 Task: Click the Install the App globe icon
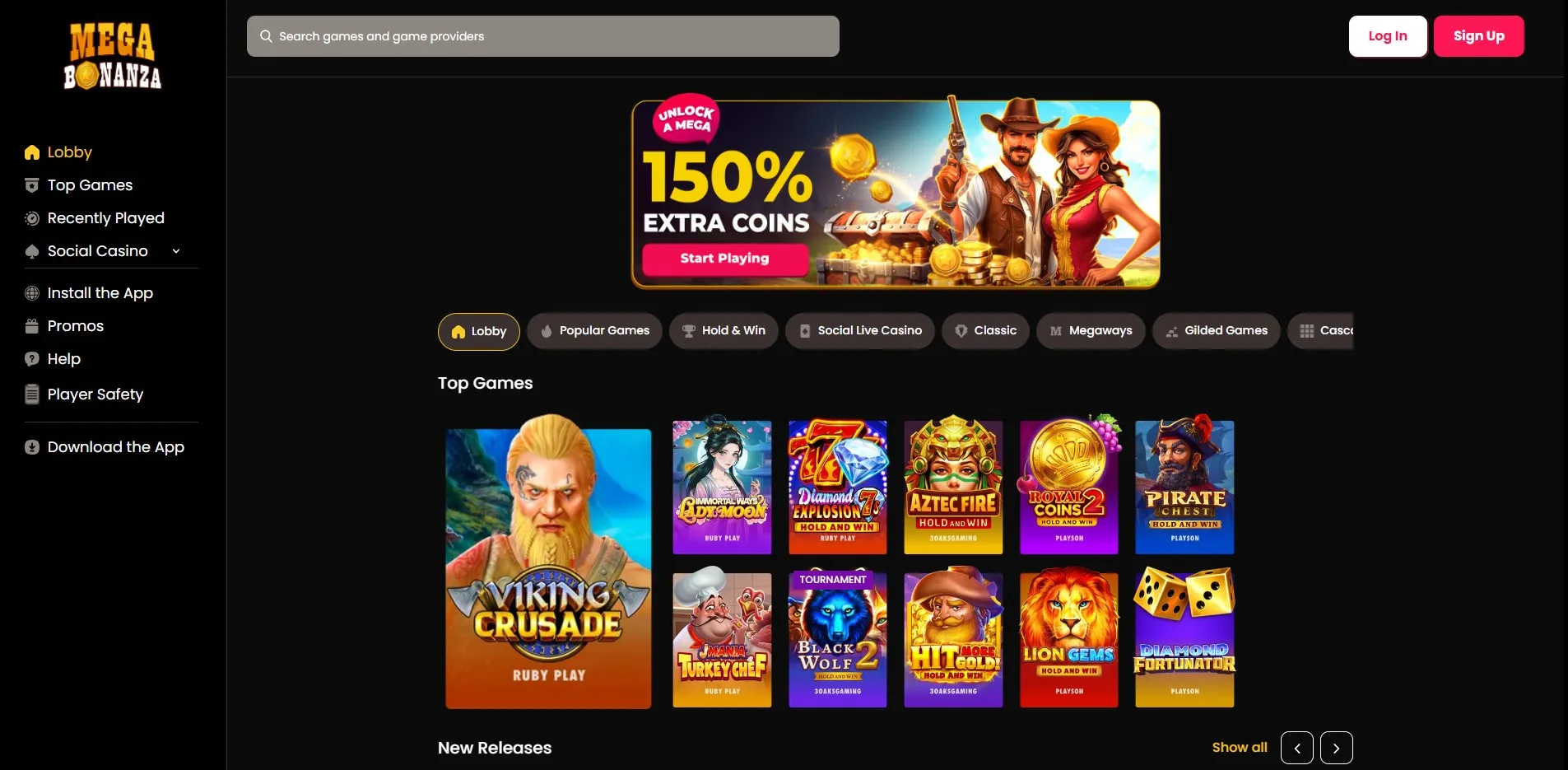(32, 293)
